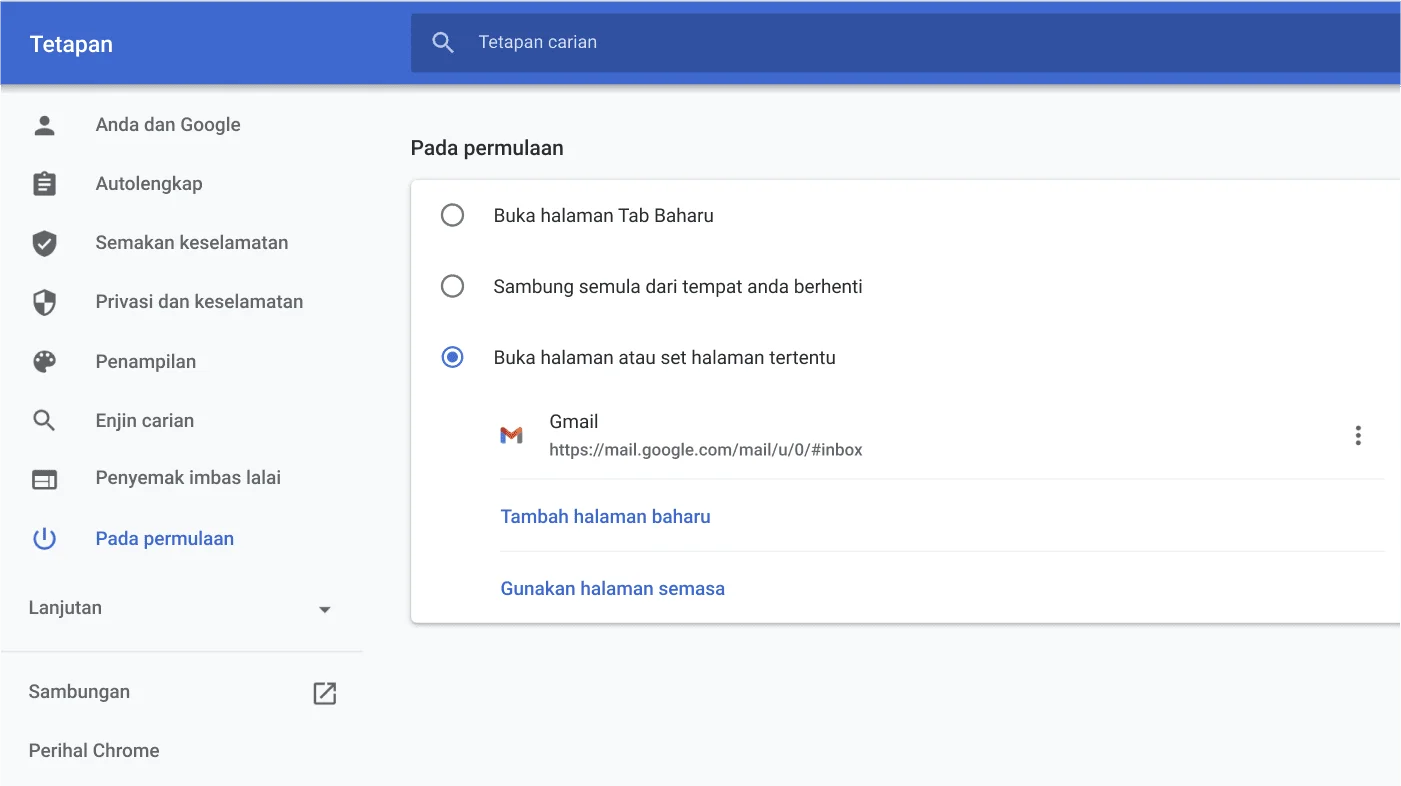The height and width of the screenshot is (786, 1401).
Task: Collapse the Lanjutan chevron arrow
Action: pos(324,608)
